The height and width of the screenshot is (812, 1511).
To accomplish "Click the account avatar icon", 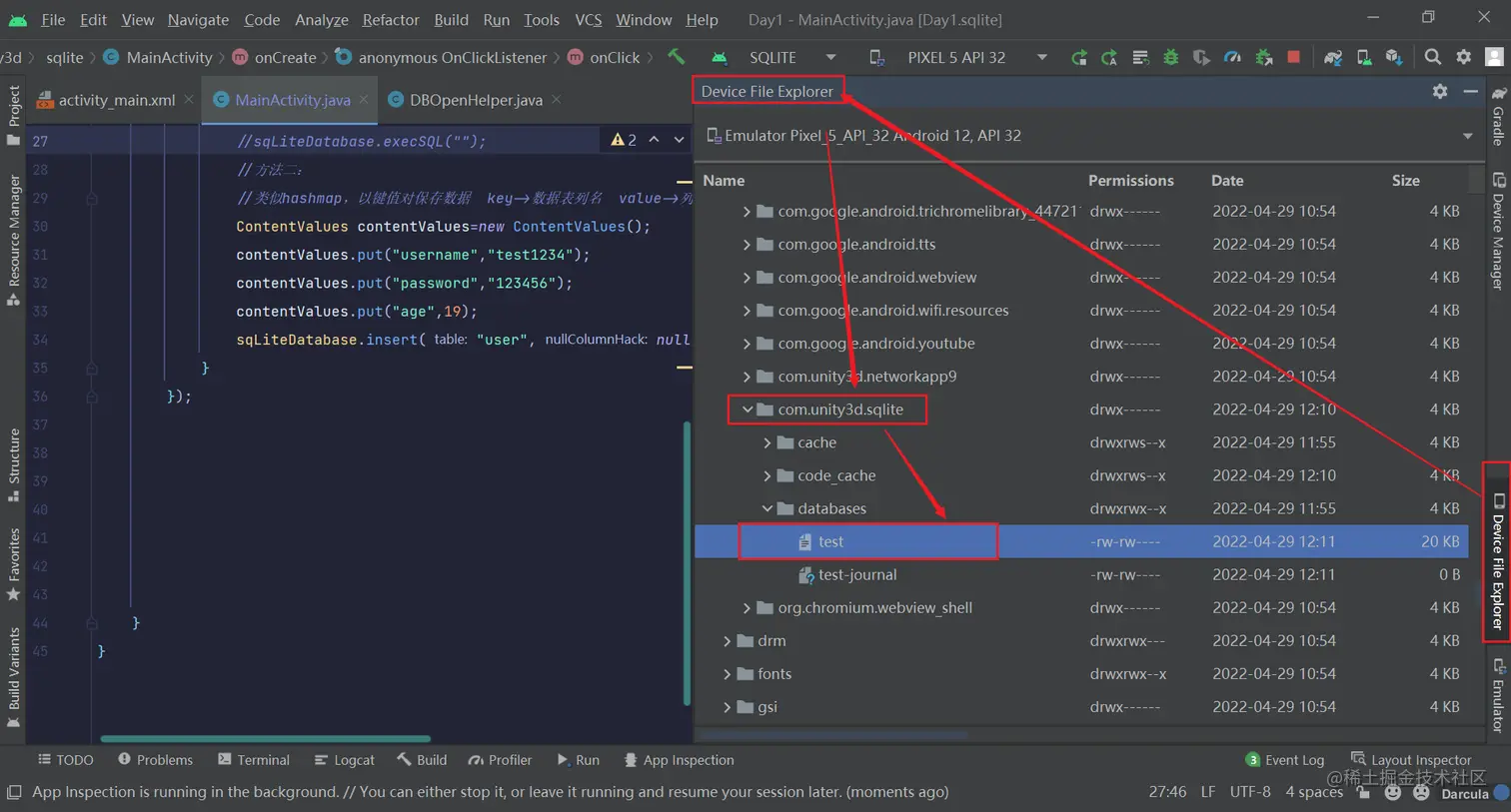I will (1495, 57).
